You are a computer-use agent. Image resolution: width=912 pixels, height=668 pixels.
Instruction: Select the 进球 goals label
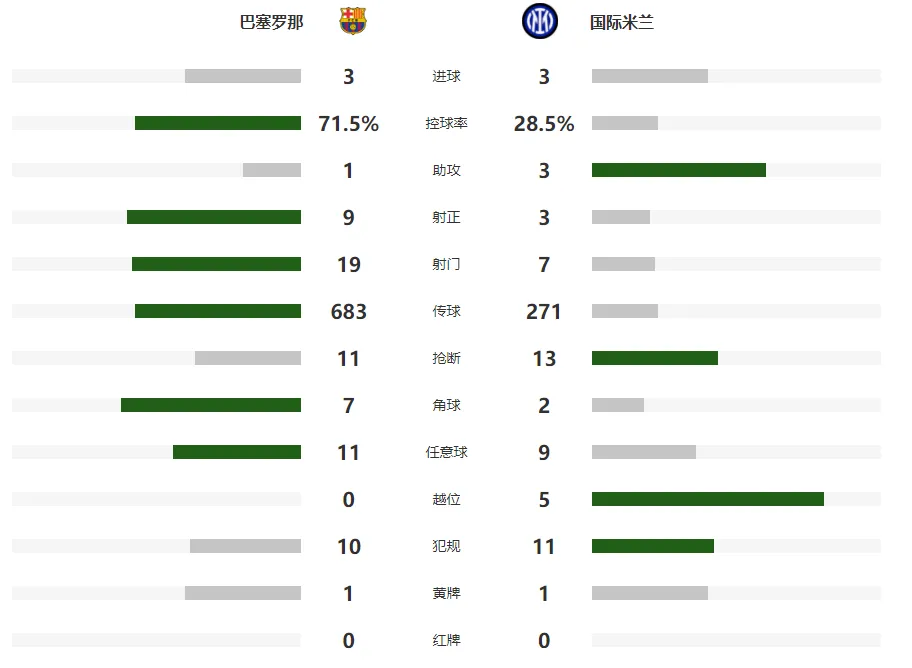tap(446, 76)
